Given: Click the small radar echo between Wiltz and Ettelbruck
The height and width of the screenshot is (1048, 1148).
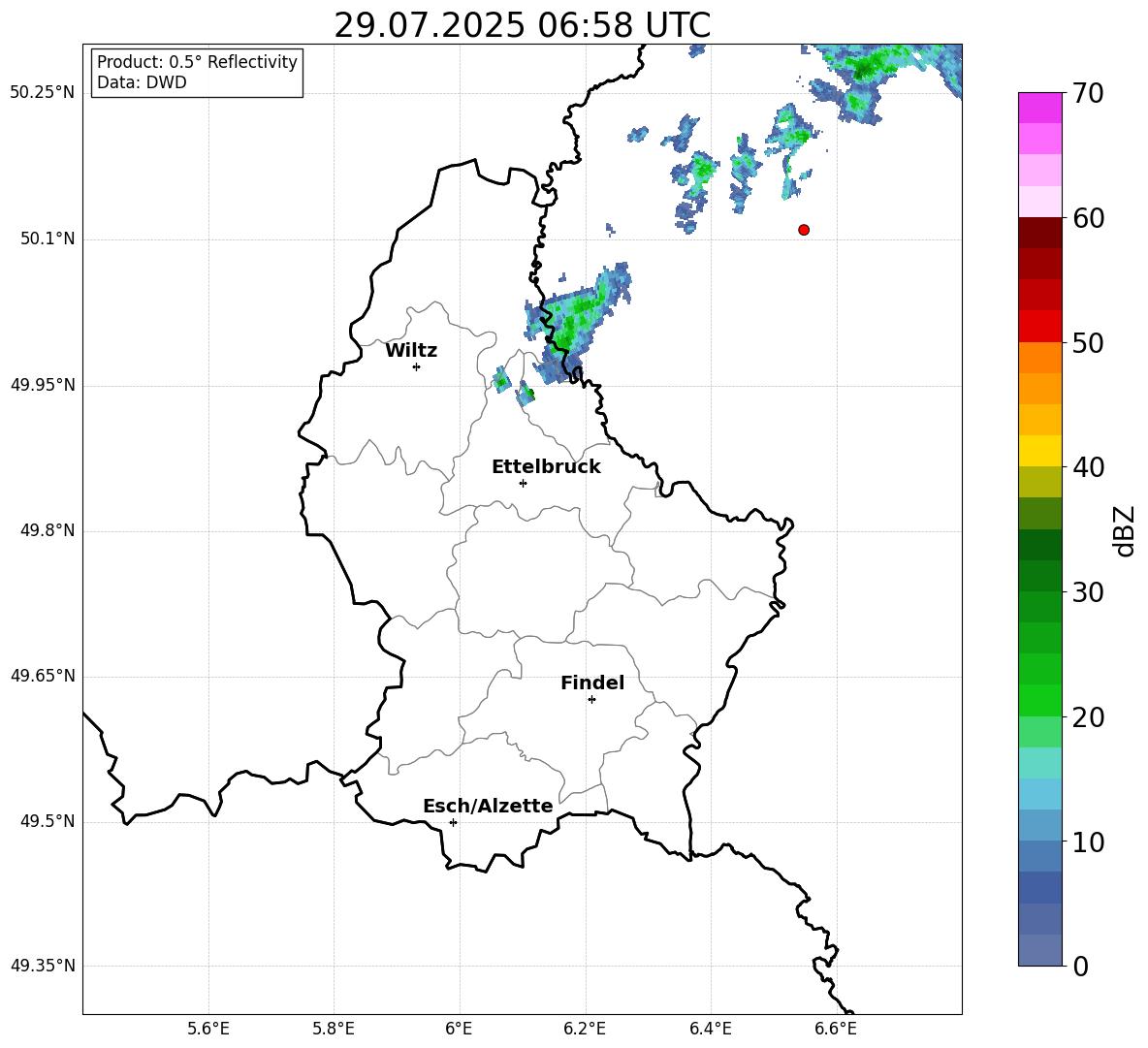Looking at the screenshot, I should 501,380.
